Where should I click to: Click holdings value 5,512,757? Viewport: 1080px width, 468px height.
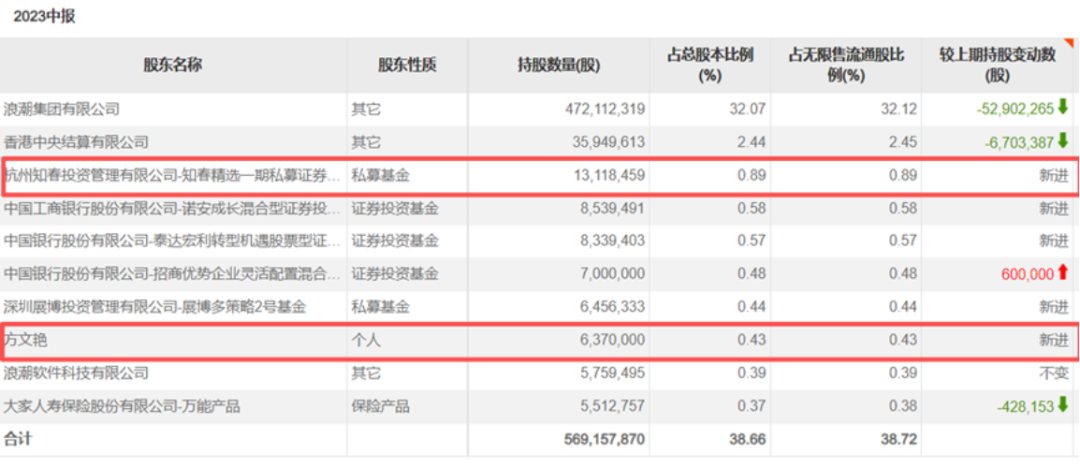[x=610, y=406]
